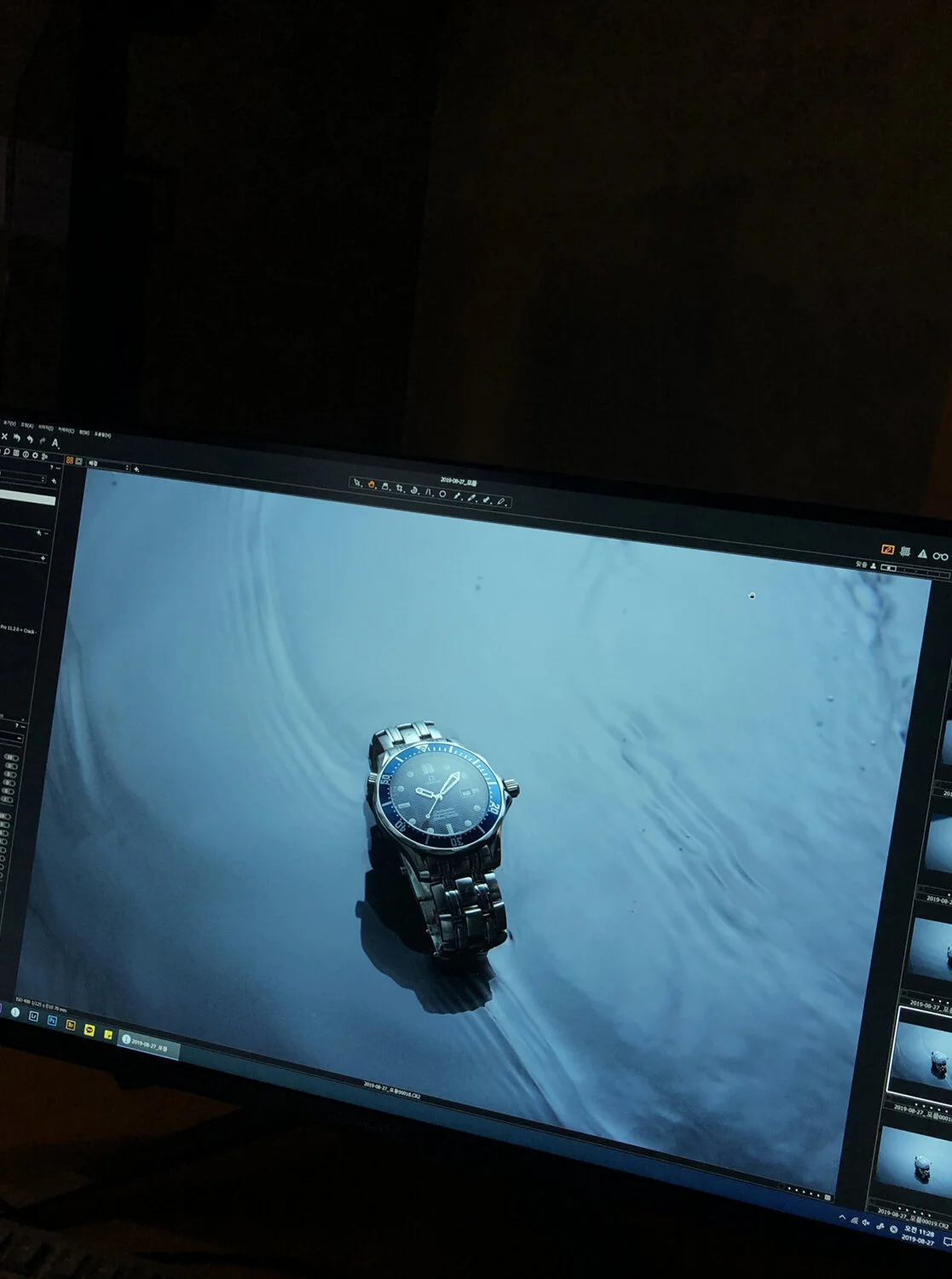952x1279 pixels.
Task: Select the Crop tool
Action: click(399, 488)
